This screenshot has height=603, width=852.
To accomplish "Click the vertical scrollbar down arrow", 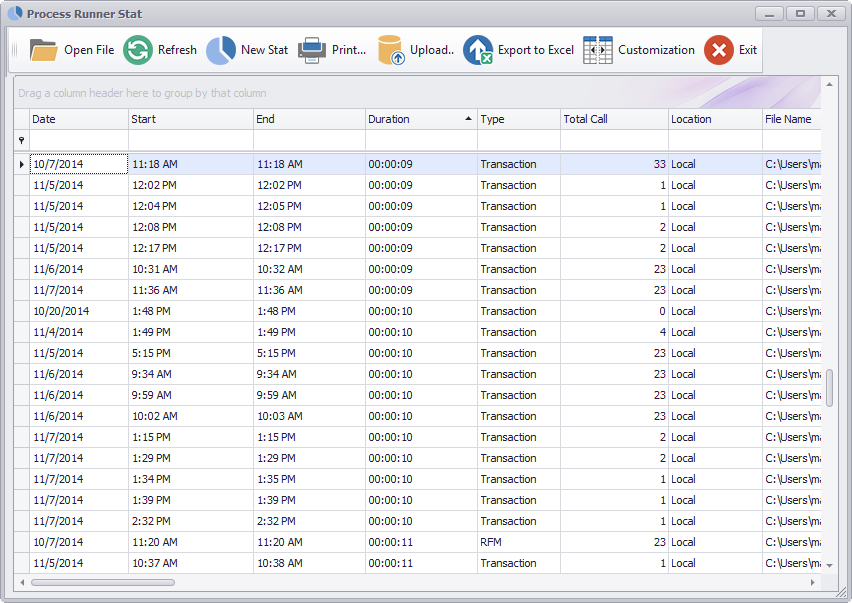I will 829,566.
